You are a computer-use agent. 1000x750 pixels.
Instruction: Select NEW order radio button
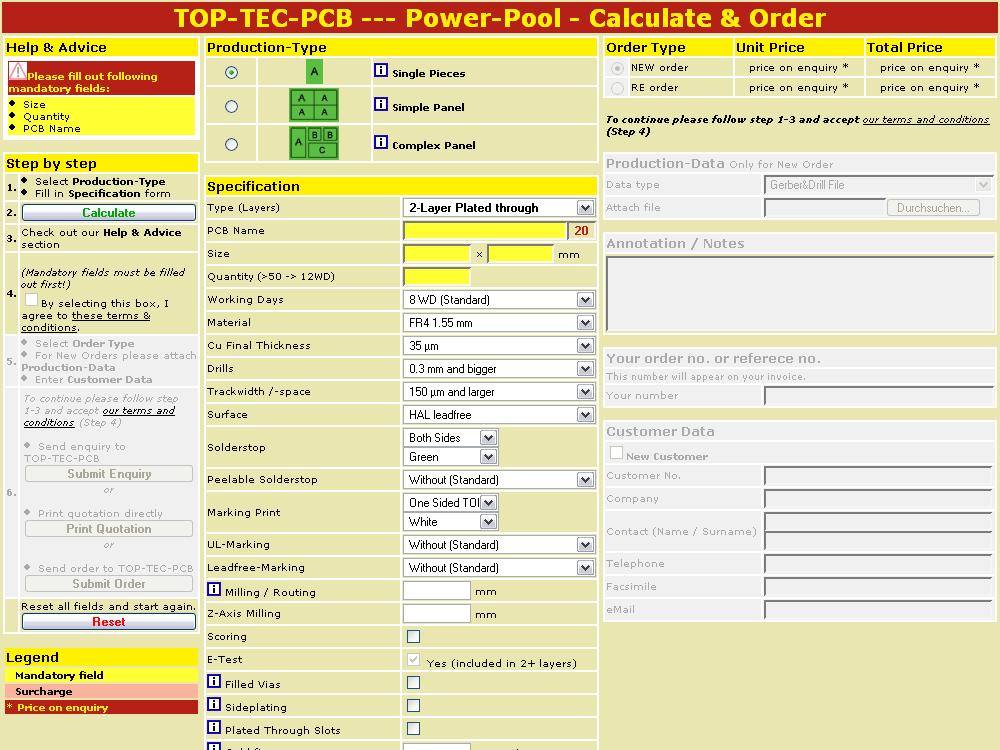[x=617, y=68]
